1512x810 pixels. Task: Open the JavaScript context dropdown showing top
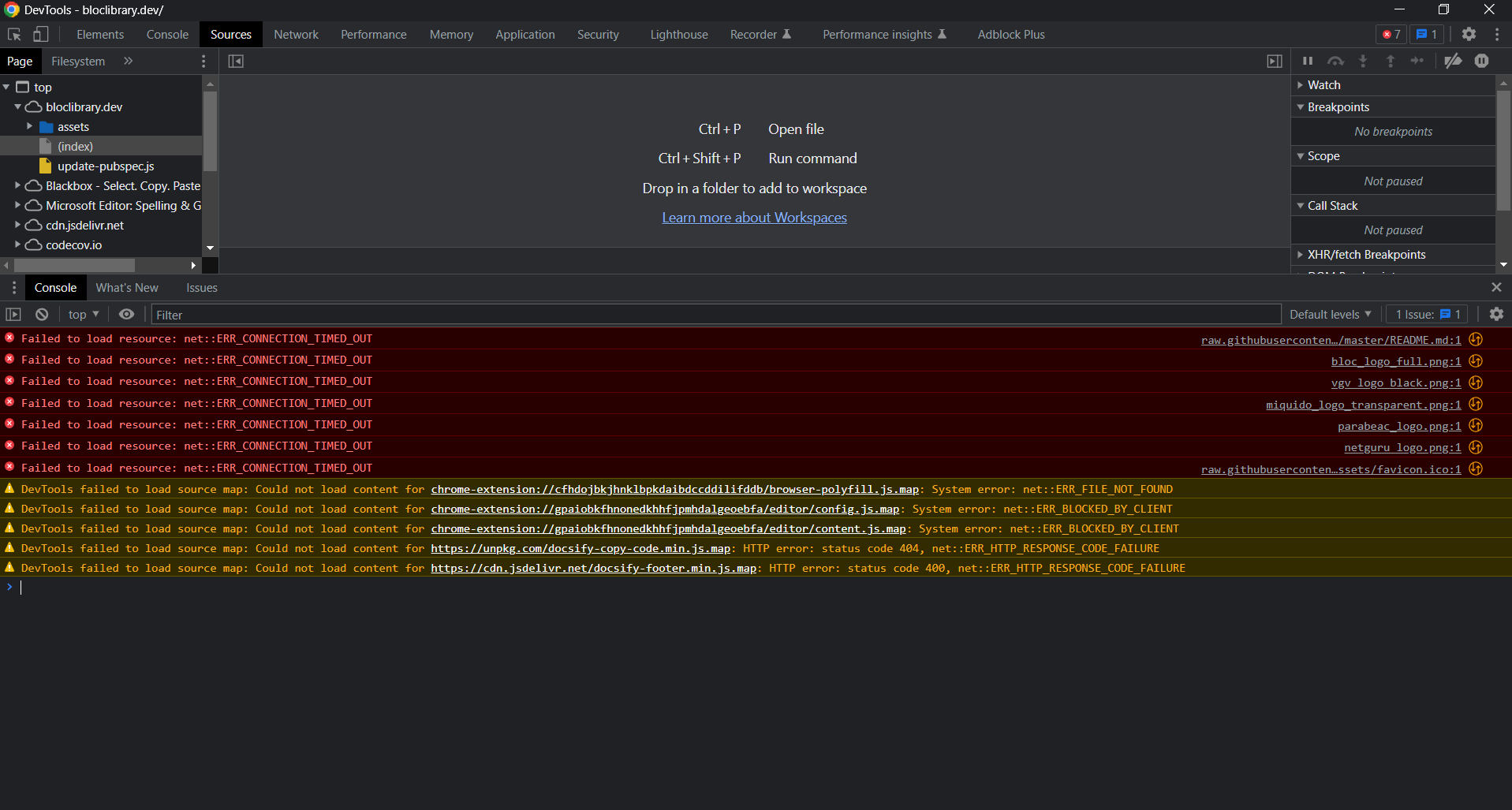pyautogui.click(x=82, y=314)
